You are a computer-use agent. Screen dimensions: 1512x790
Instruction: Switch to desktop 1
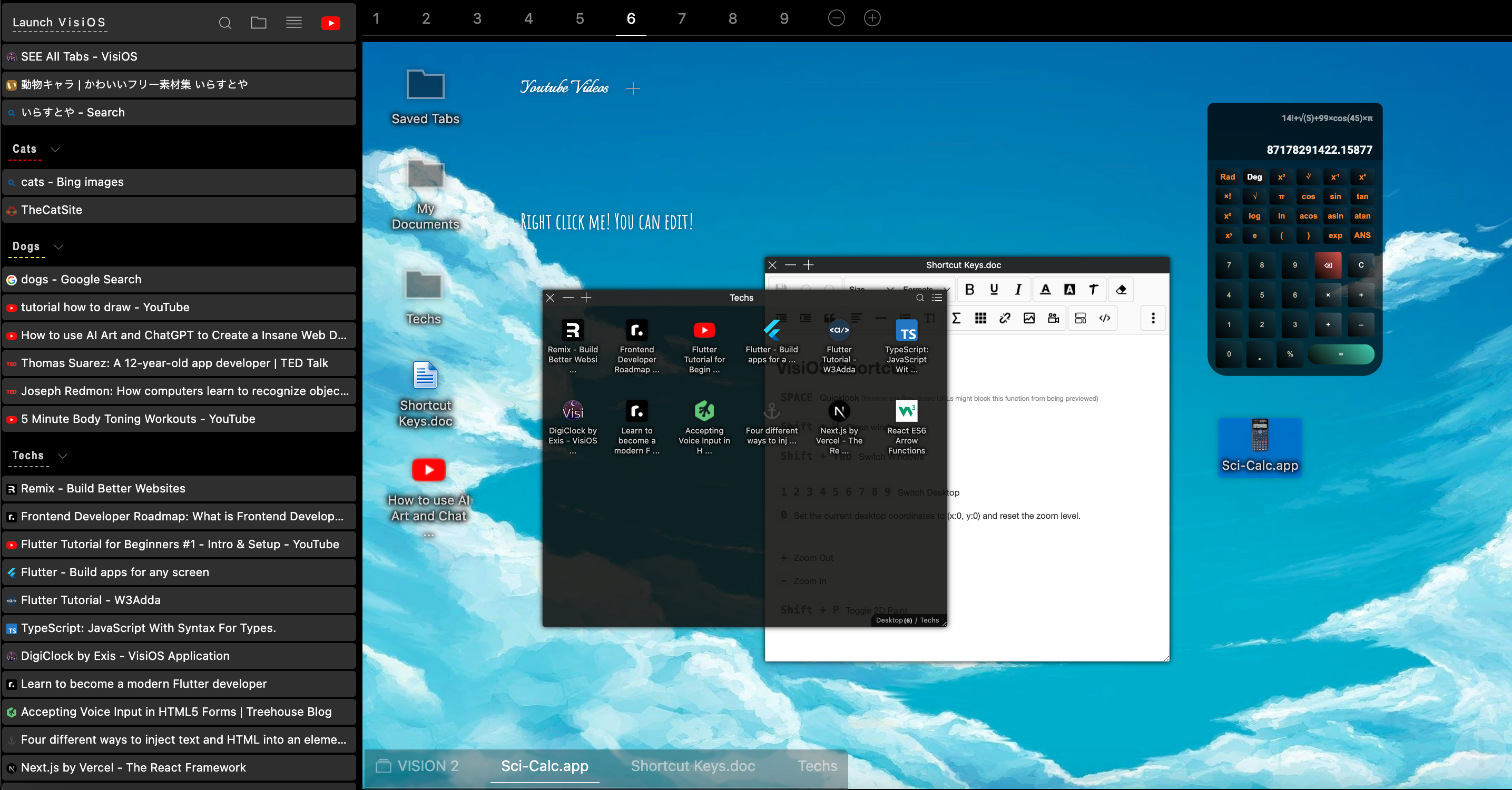(376, 18)
